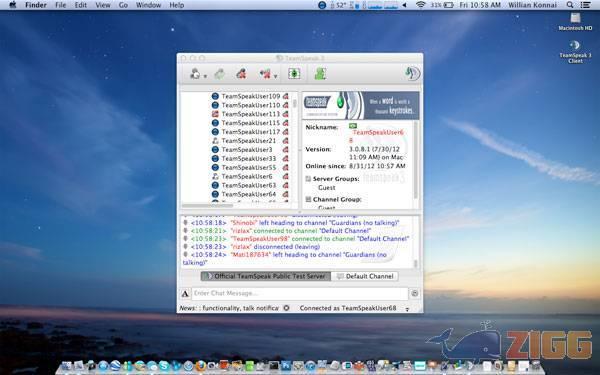The height and width of the screenshot is (375, 600).
Task: Click the red user toolbar icon beside Disconnect
Action: coord(241,73)
